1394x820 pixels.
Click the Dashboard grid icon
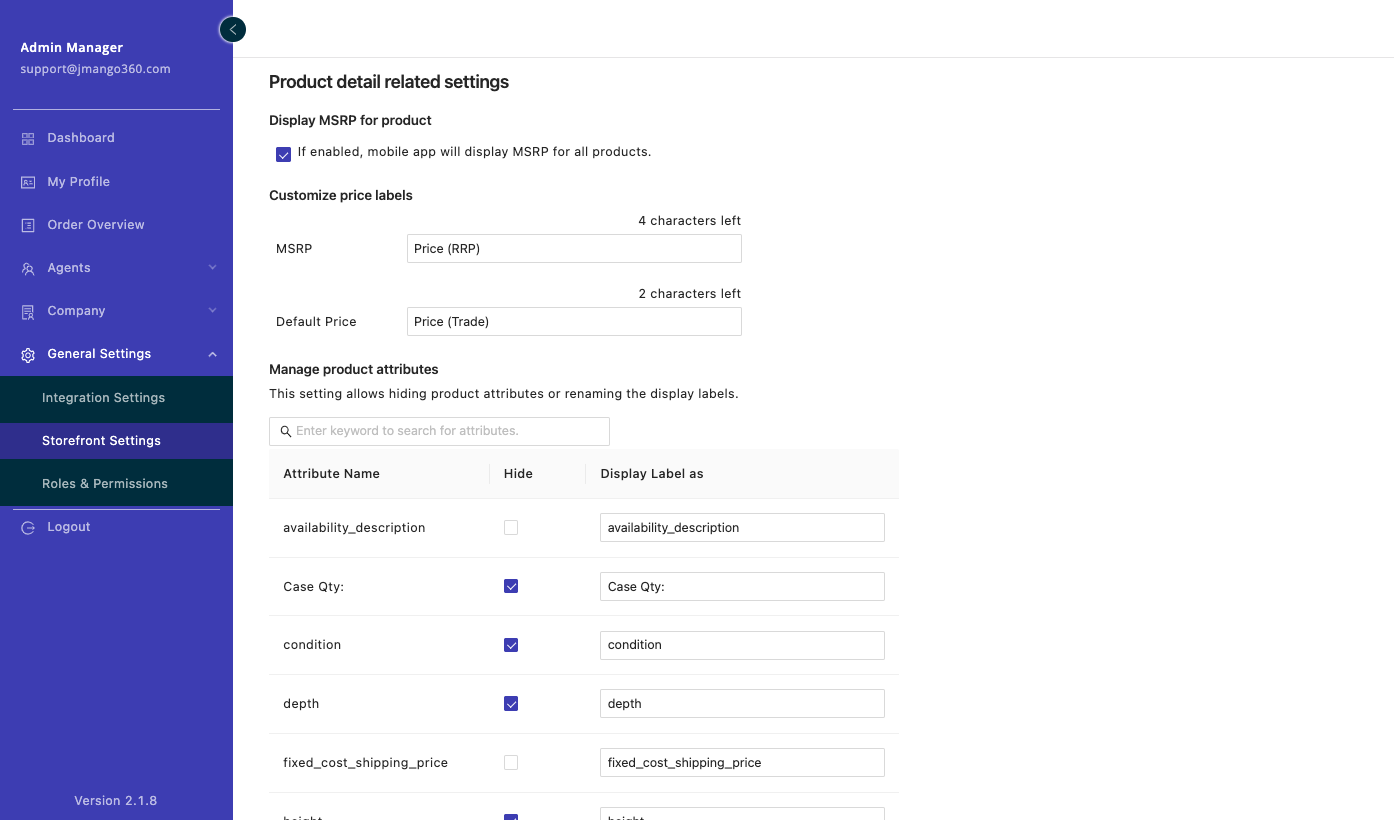pos(28,138)
